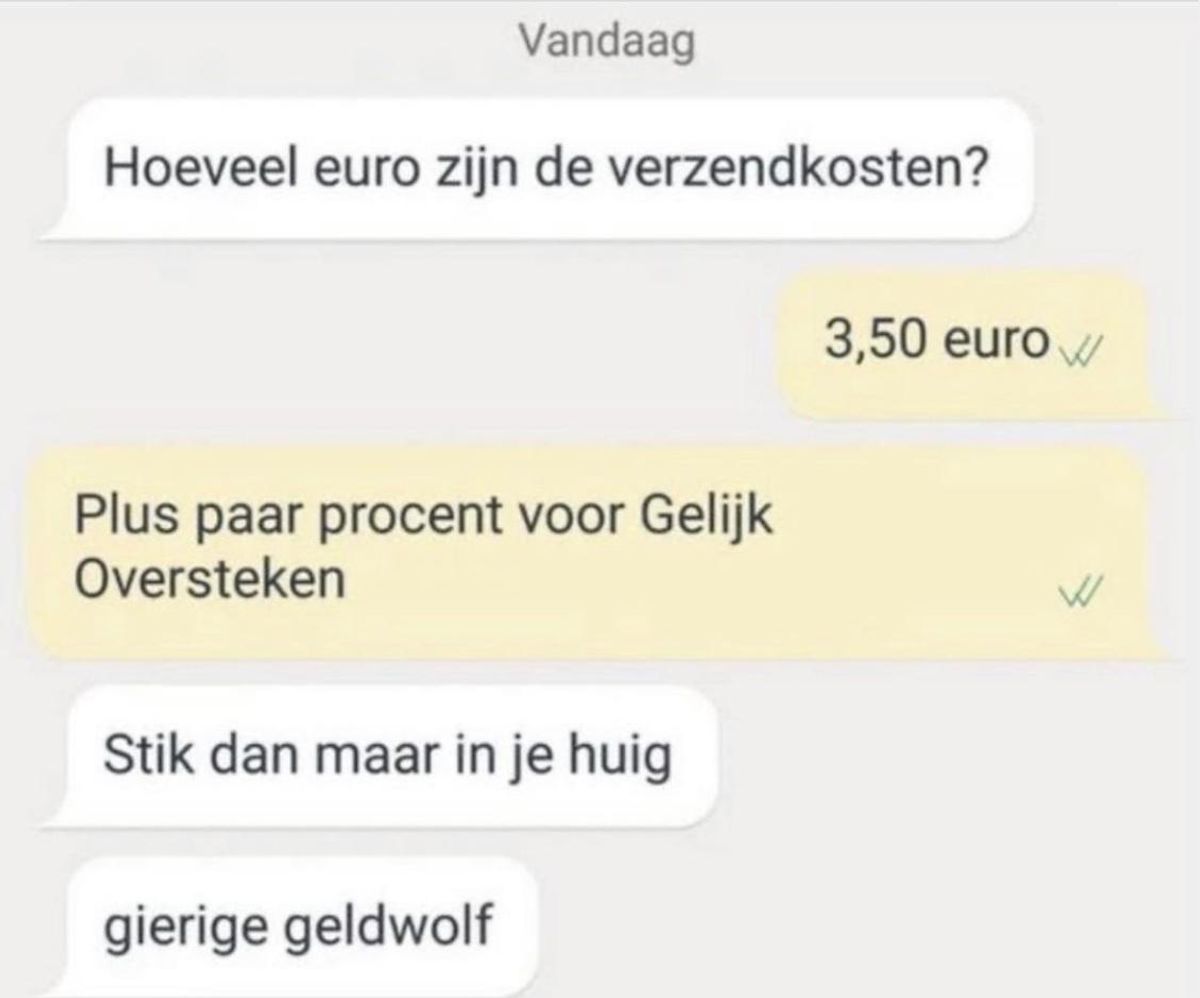Click the double-check read receipt on 3,50 euro
The width and height of the screenshot is (1200, 998).
point(1078,350)
